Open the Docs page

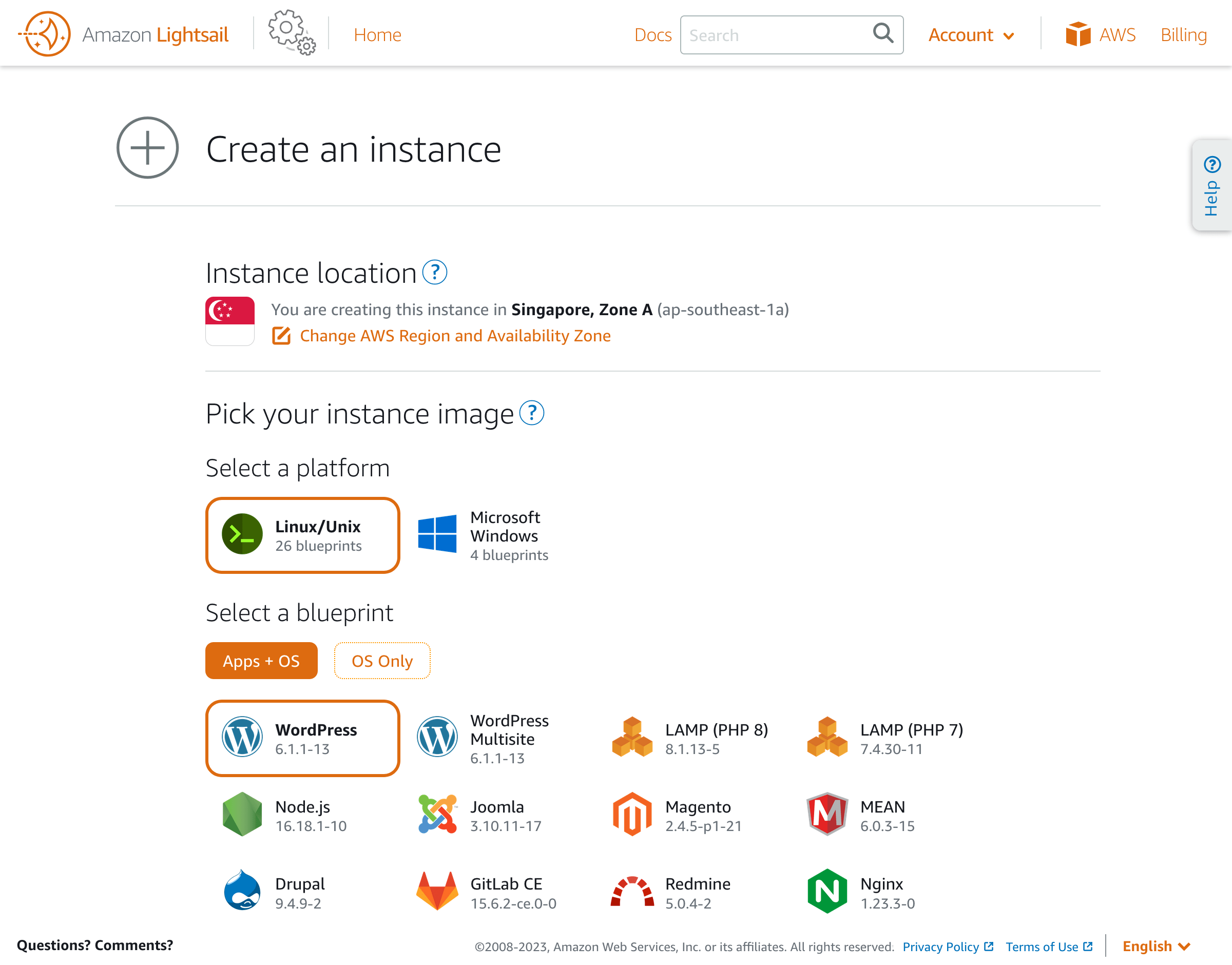(x=652, y=34)
